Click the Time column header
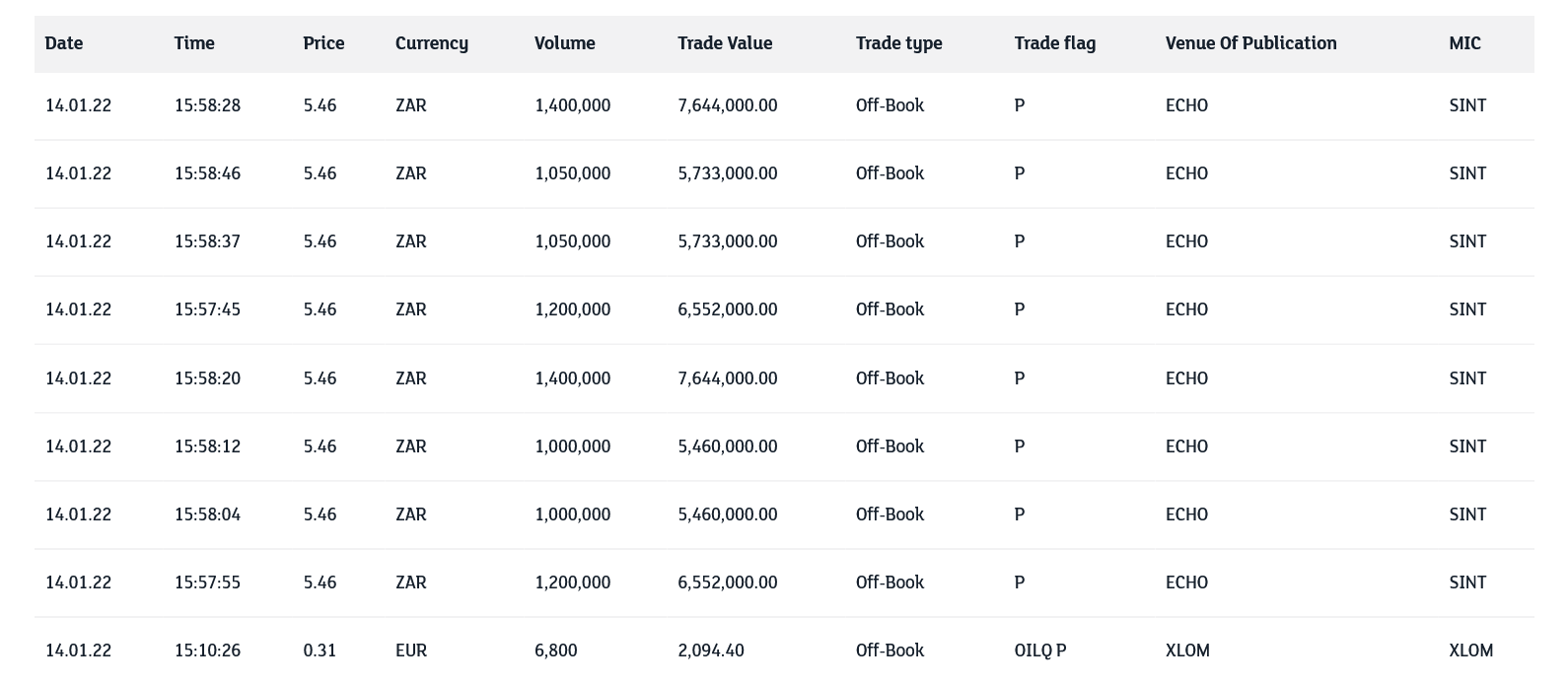 [x=194, y=43]
